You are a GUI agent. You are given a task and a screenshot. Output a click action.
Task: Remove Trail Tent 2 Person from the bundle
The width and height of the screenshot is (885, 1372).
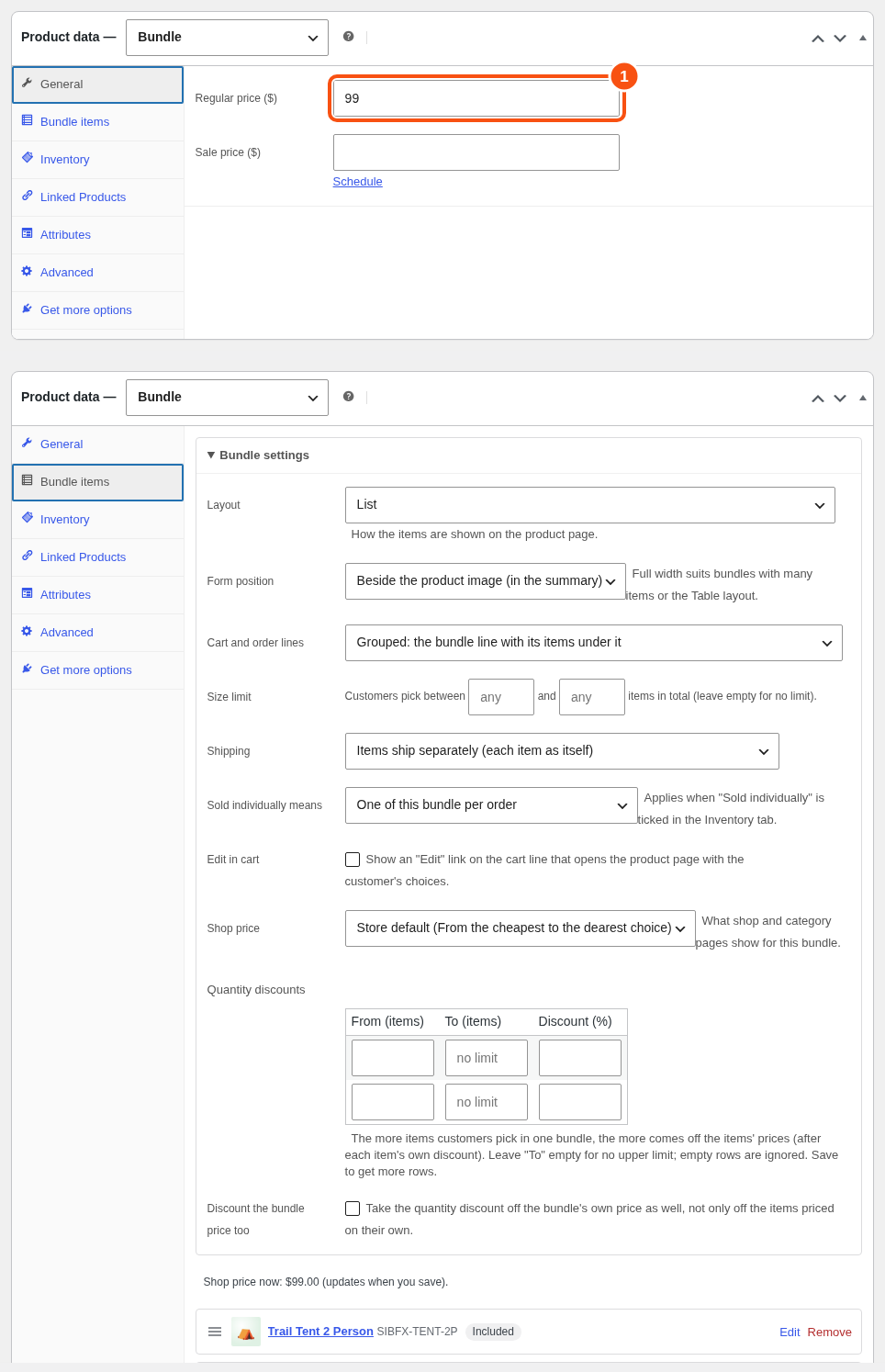830,1333
